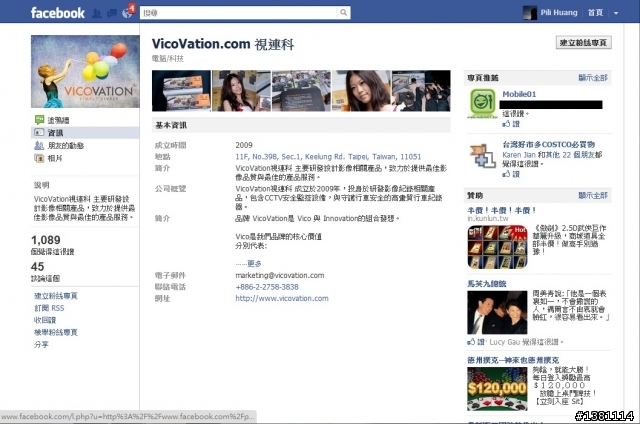This screenshot has height=424, width=640.
Task: Click the Keelung Rd. address link
Action: (328, 157)
